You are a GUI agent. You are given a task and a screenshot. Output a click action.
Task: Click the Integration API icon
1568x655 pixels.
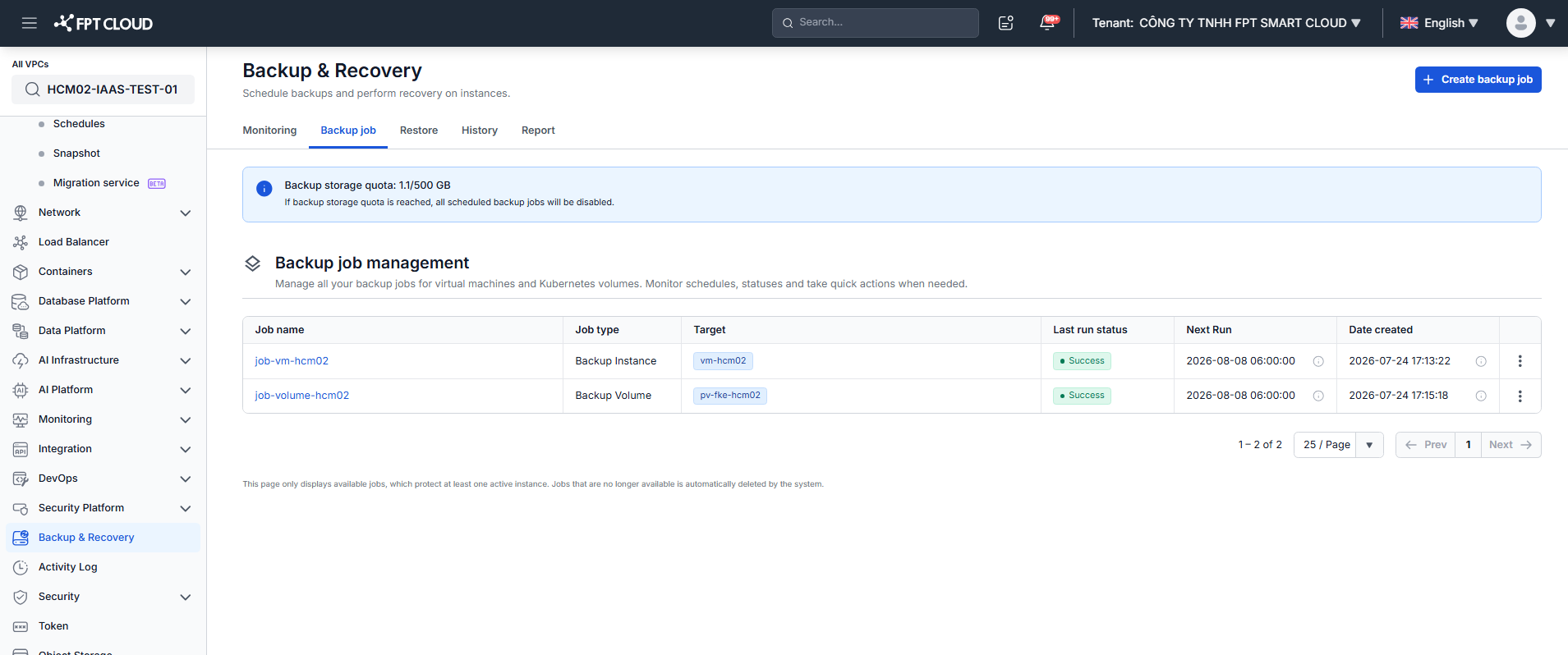pyautogui.click(x=21, y=449)
